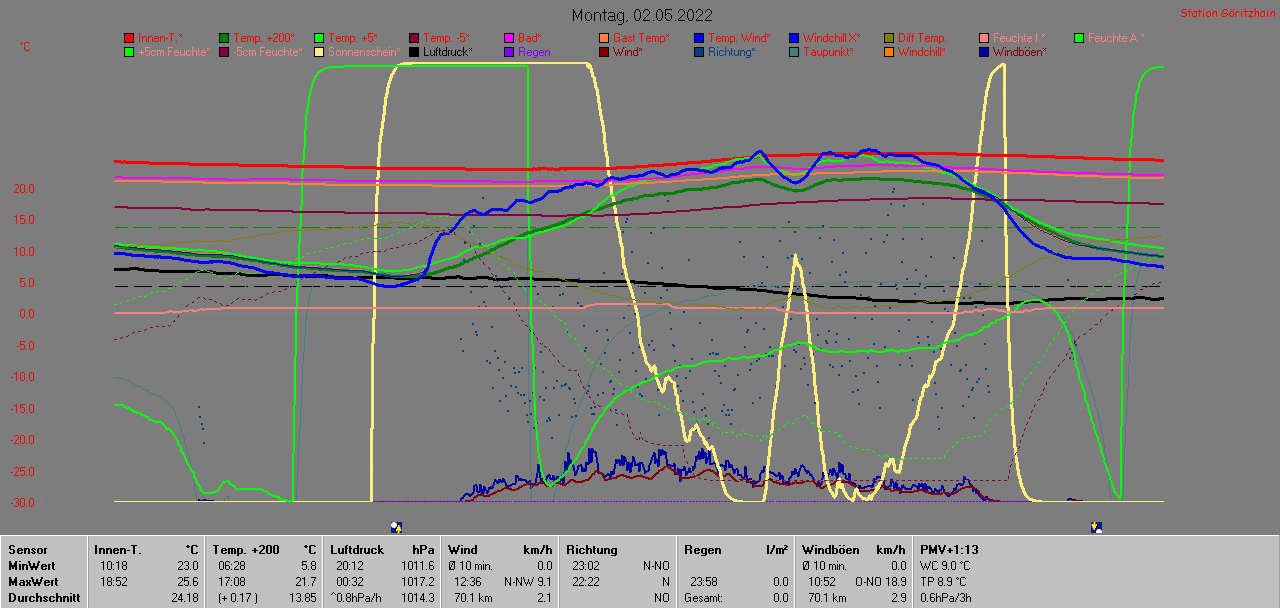The image size is (1280, 608).
Task: Click the black Luftdruck legend swatch
Action: click(414, 52)
